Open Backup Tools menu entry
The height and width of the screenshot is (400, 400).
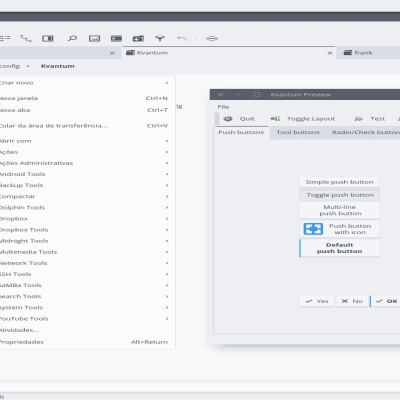(87, 185)
